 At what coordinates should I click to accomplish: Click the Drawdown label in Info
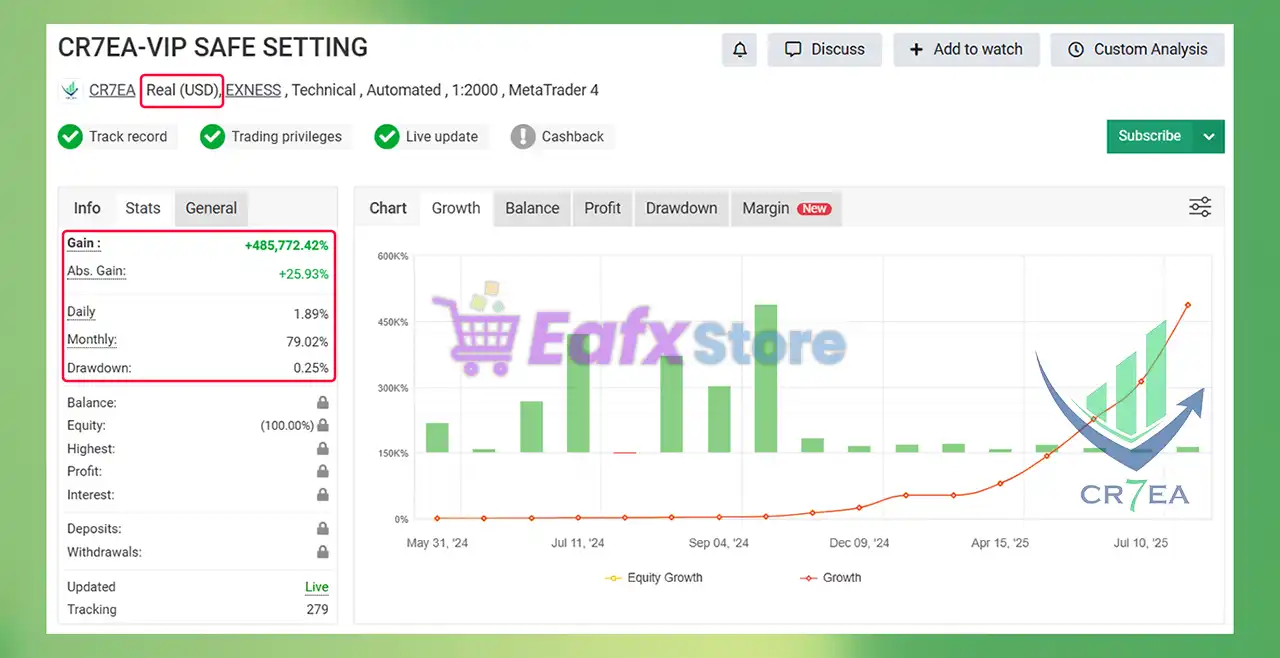click(x=99, y=368)
